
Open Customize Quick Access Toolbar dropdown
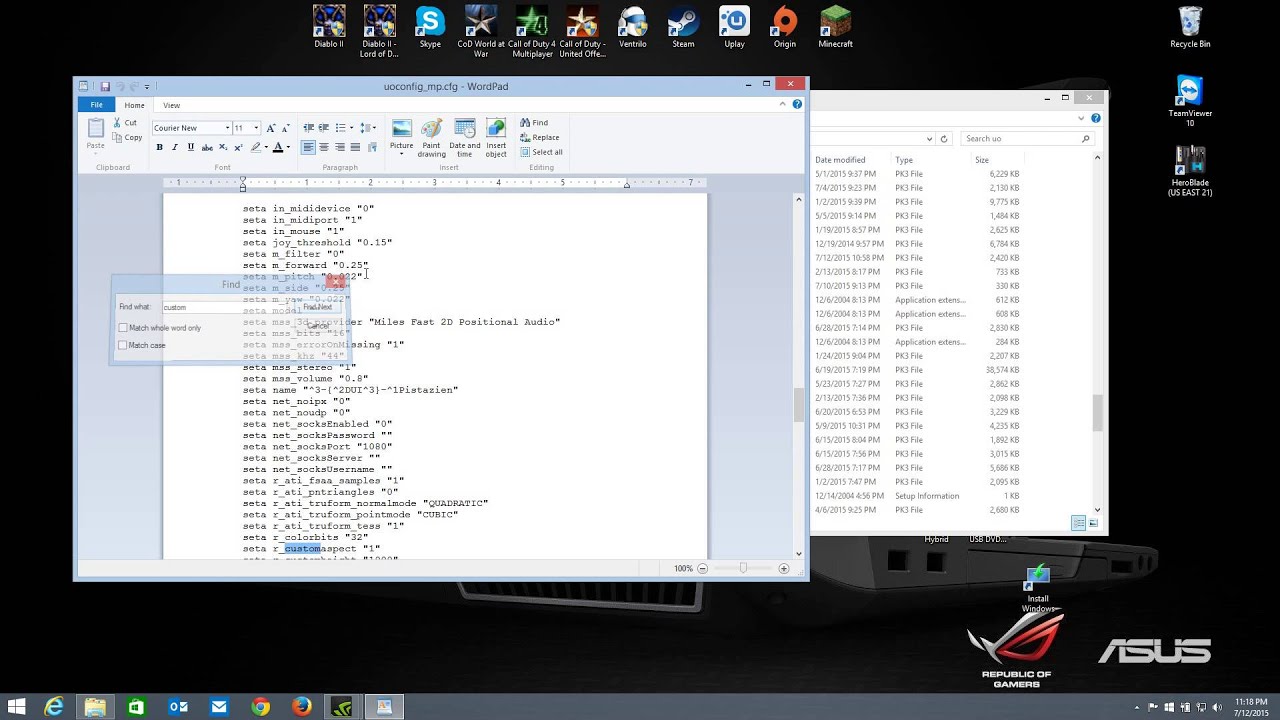pos(147,87)
